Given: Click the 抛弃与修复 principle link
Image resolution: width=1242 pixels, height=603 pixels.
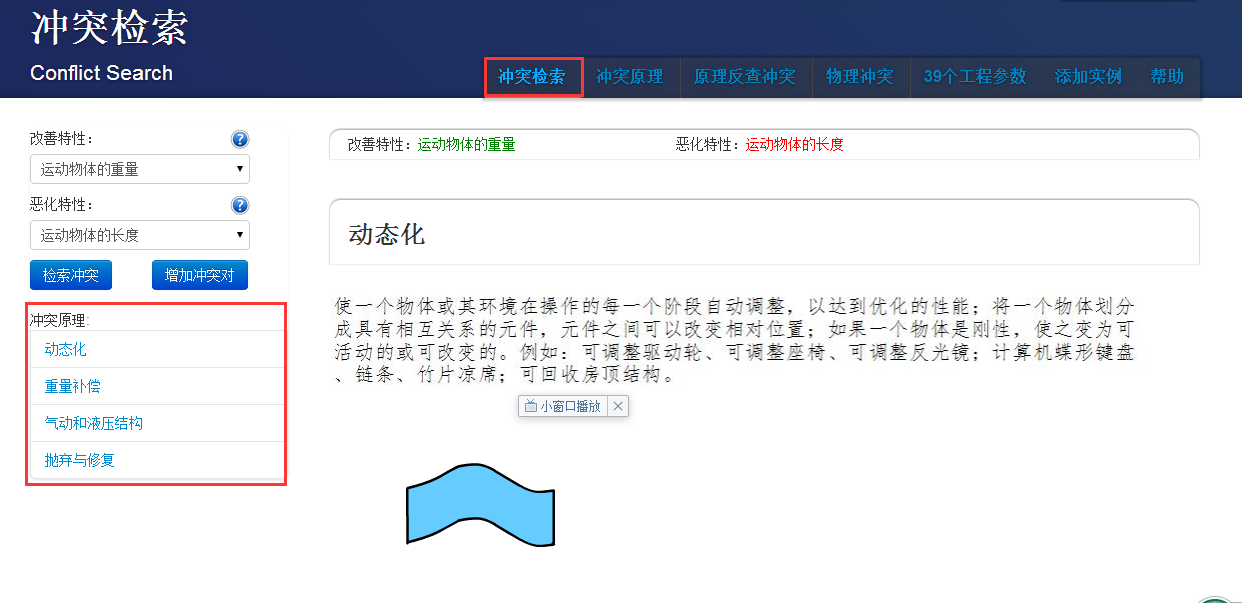Looking at the screenshot, I should [80, 460].
